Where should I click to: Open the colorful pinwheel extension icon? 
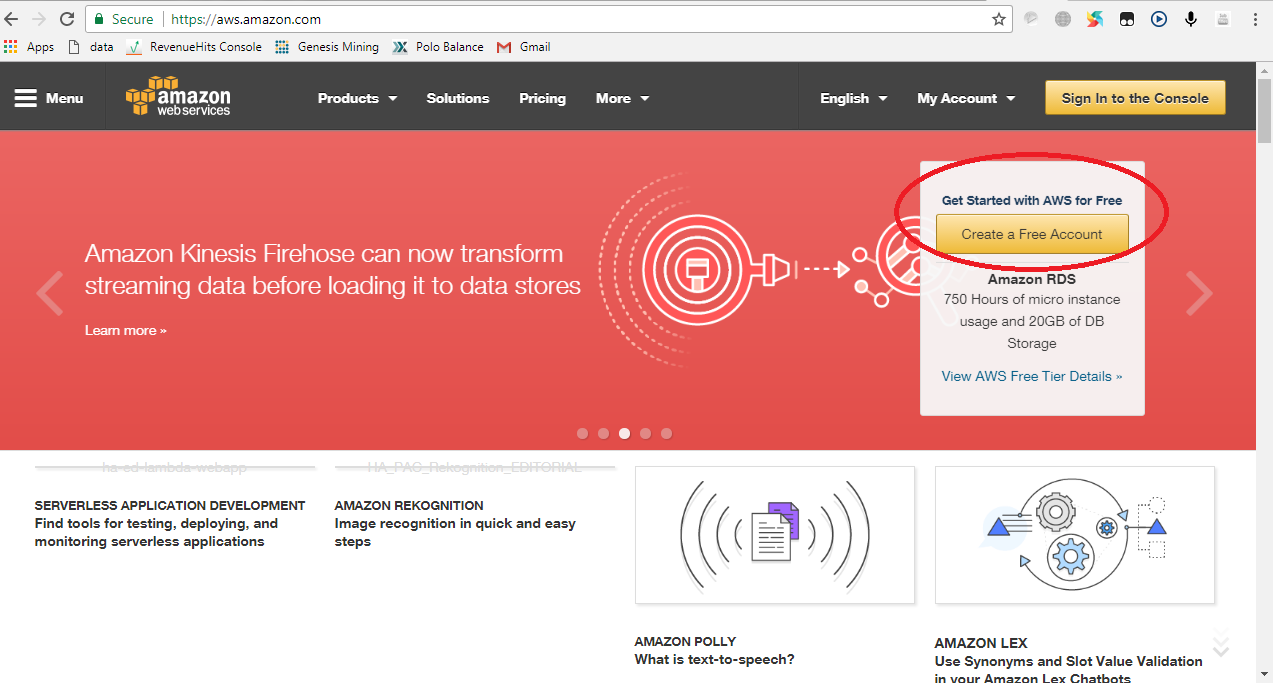pos(1095,19)
